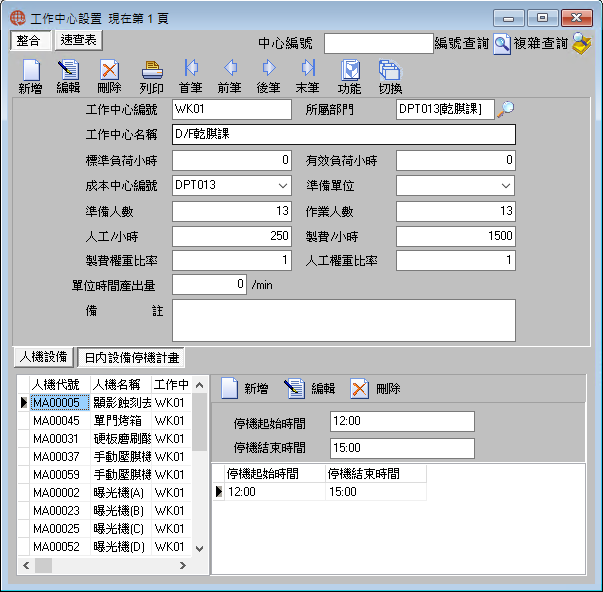Click the application globe icon in title bar

[x=18, y=18]
